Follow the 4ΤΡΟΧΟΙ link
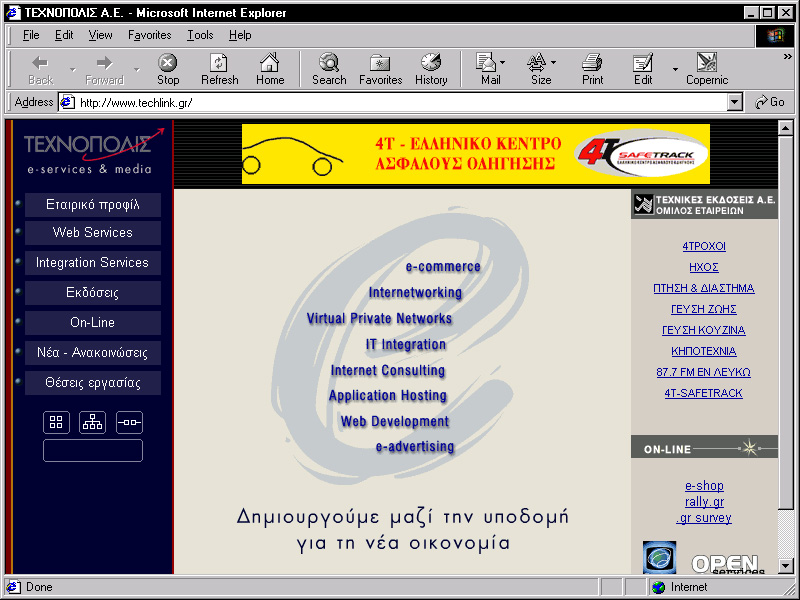Screen dimensions: 800x600 click(x=704, y=246)
